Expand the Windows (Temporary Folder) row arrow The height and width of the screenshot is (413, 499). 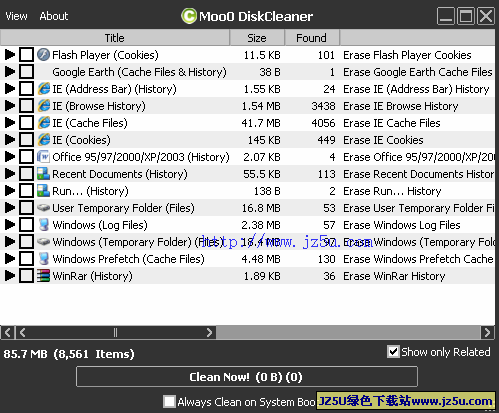pyautogui.click(x=10, y=242)
